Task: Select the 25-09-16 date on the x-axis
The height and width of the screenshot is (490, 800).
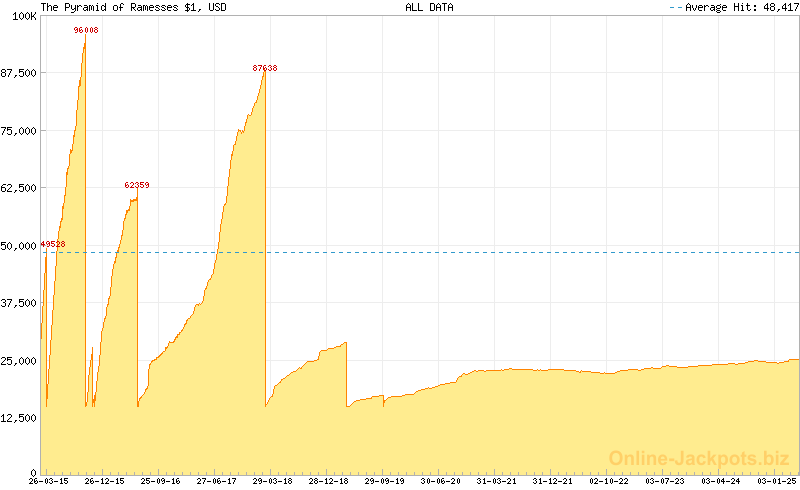Action: pyautogui.click(x=160, y=482)
